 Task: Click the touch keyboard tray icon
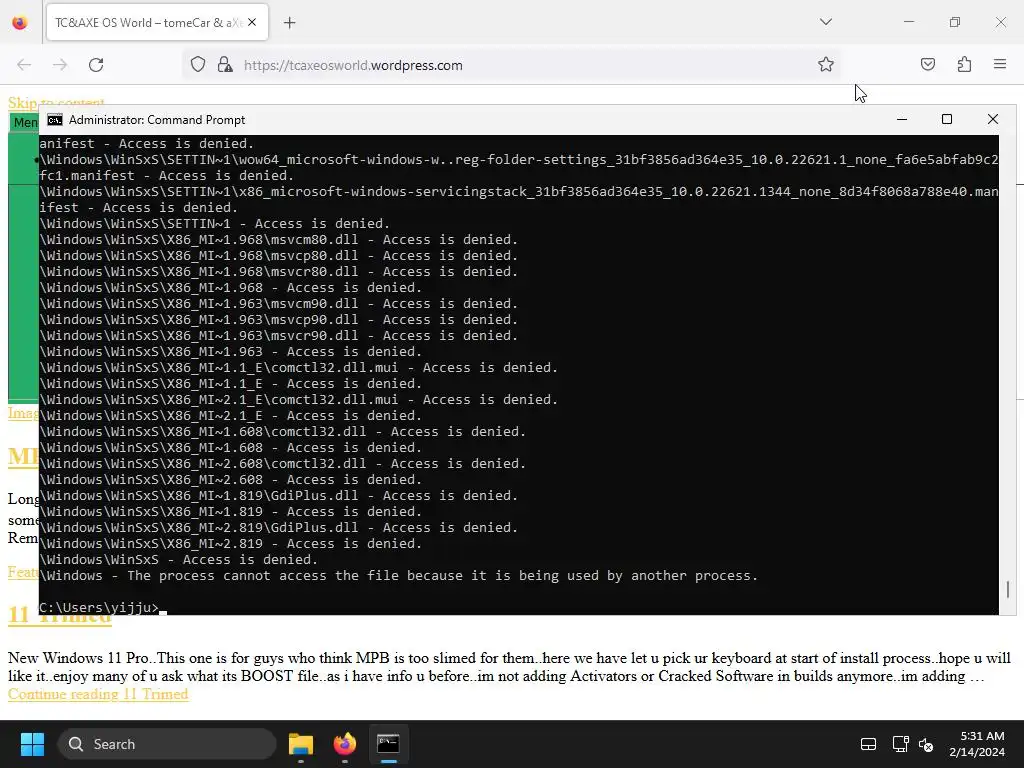[868, 744]
